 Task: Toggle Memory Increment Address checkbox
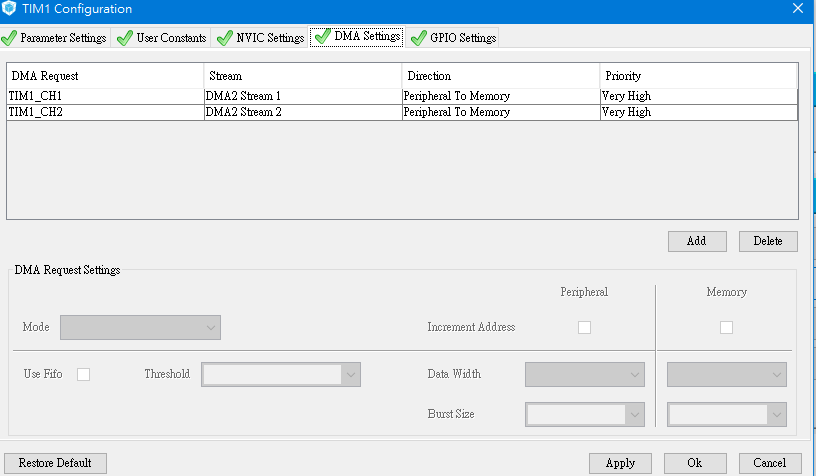tap(726, 328)
